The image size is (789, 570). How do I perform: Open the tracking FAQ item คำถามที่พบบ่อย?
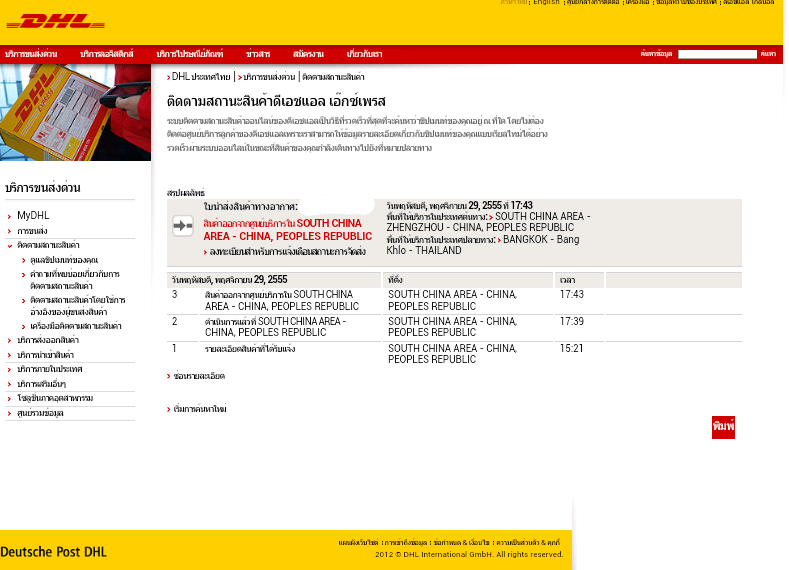click(x=74, y=280)
